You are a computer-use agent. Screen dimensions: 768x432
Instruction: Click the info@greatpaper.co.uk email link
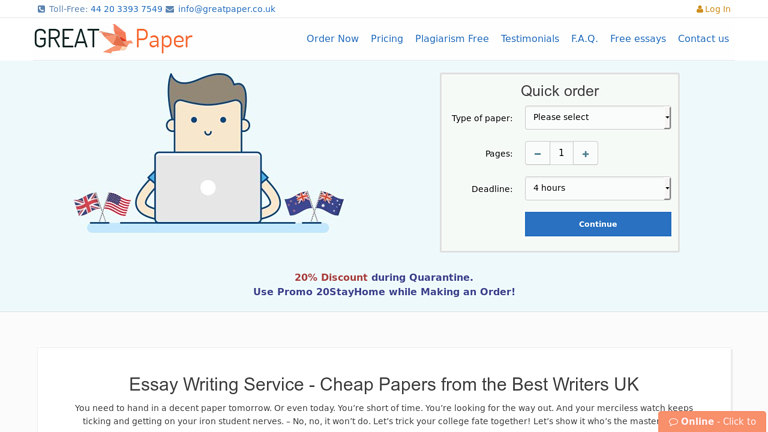pyautogui.click(x=227, y=9)
